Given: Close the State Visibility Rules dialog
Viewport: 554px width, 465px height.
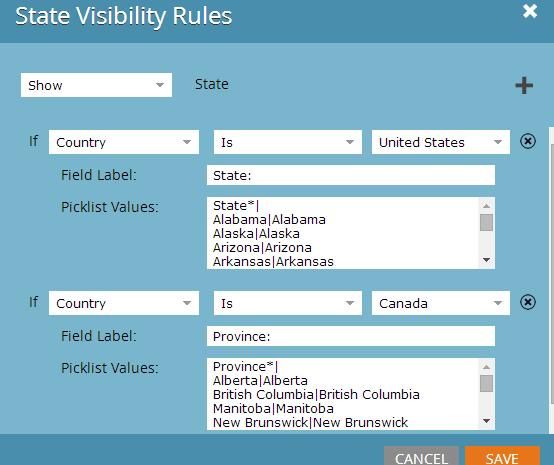Looking at the screenshot, I should click(530, 11).
